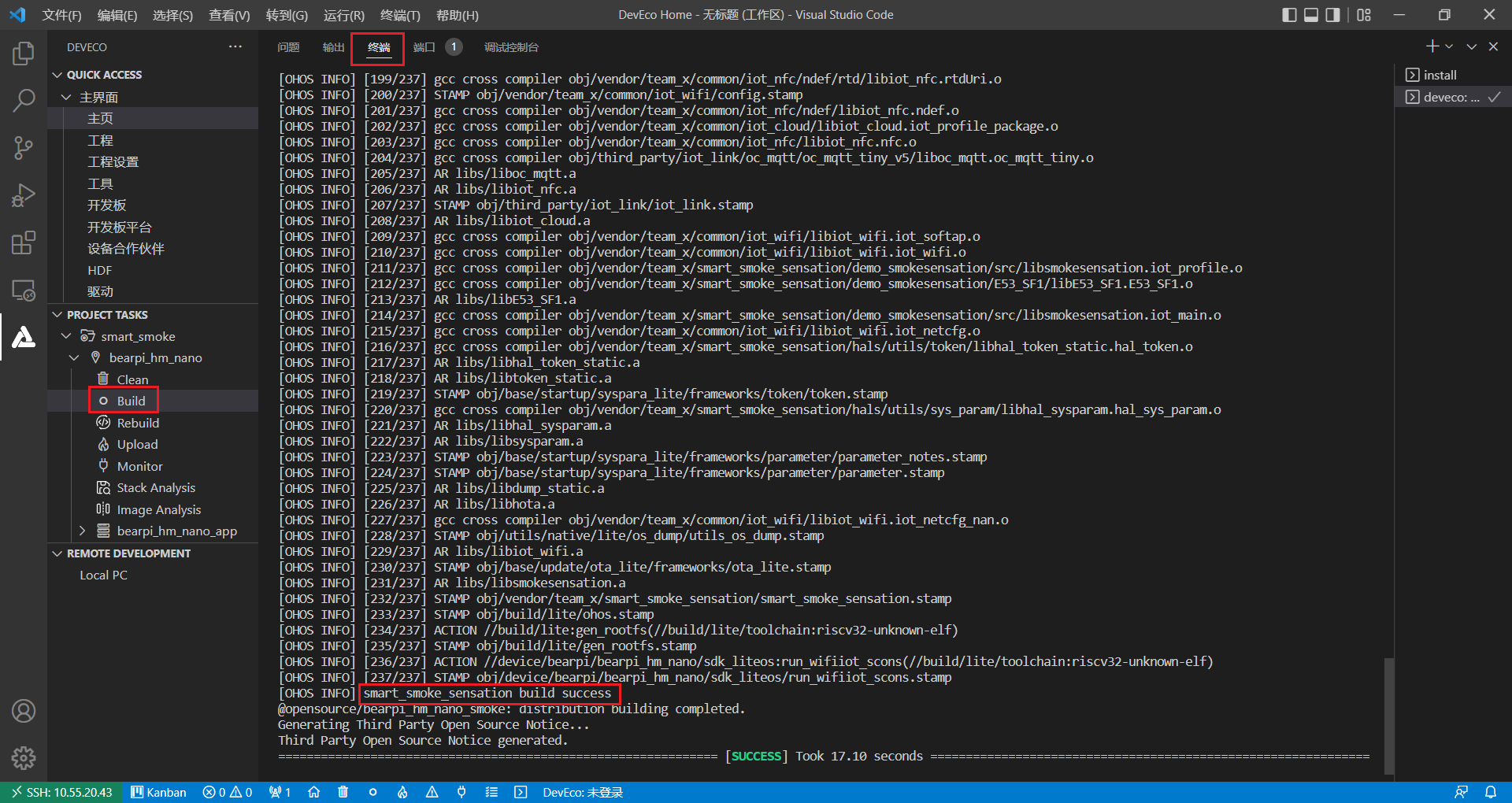Open the 编辑(E) menu

(x=117, y=15)
